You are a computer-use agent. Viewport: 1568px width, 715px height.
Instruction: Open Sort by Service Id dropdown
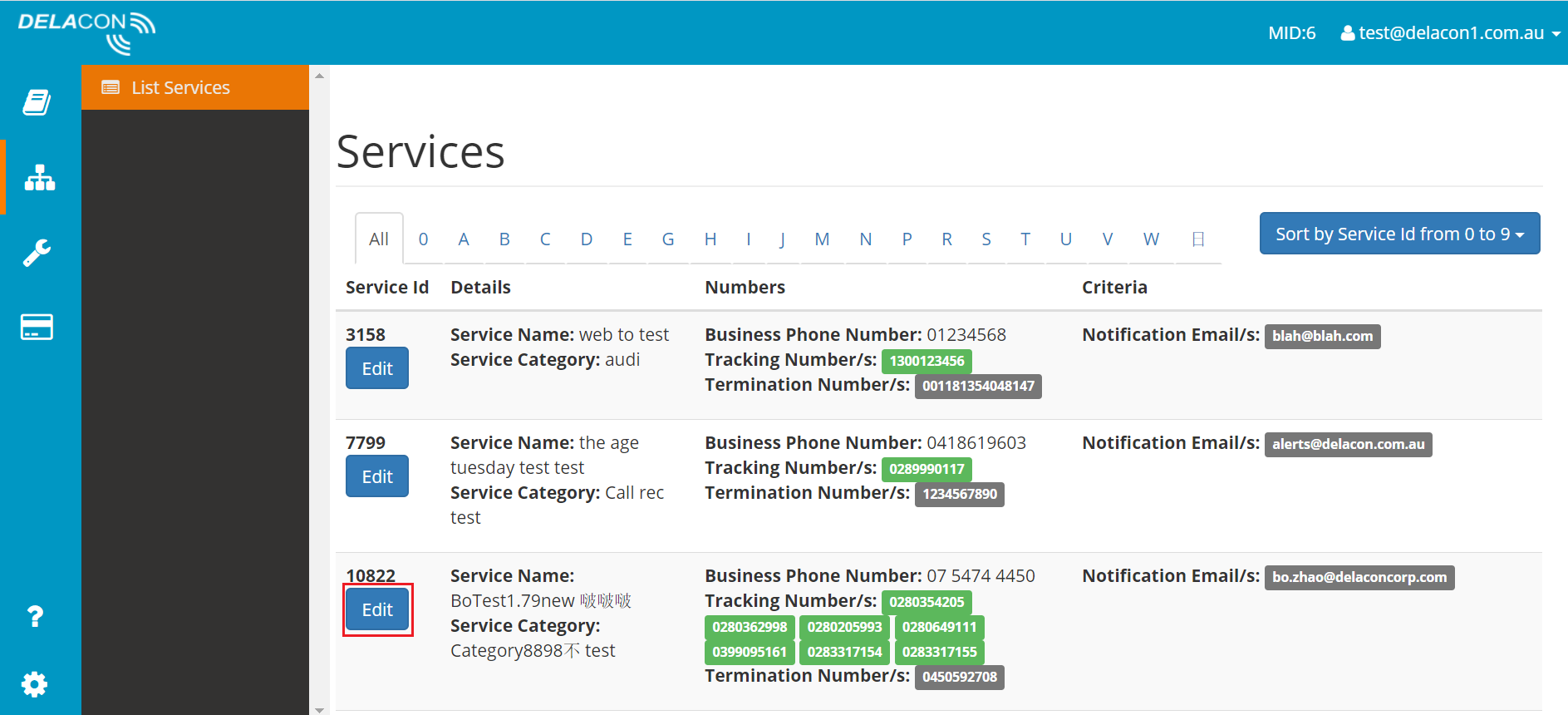click(x=1399, y=234)
